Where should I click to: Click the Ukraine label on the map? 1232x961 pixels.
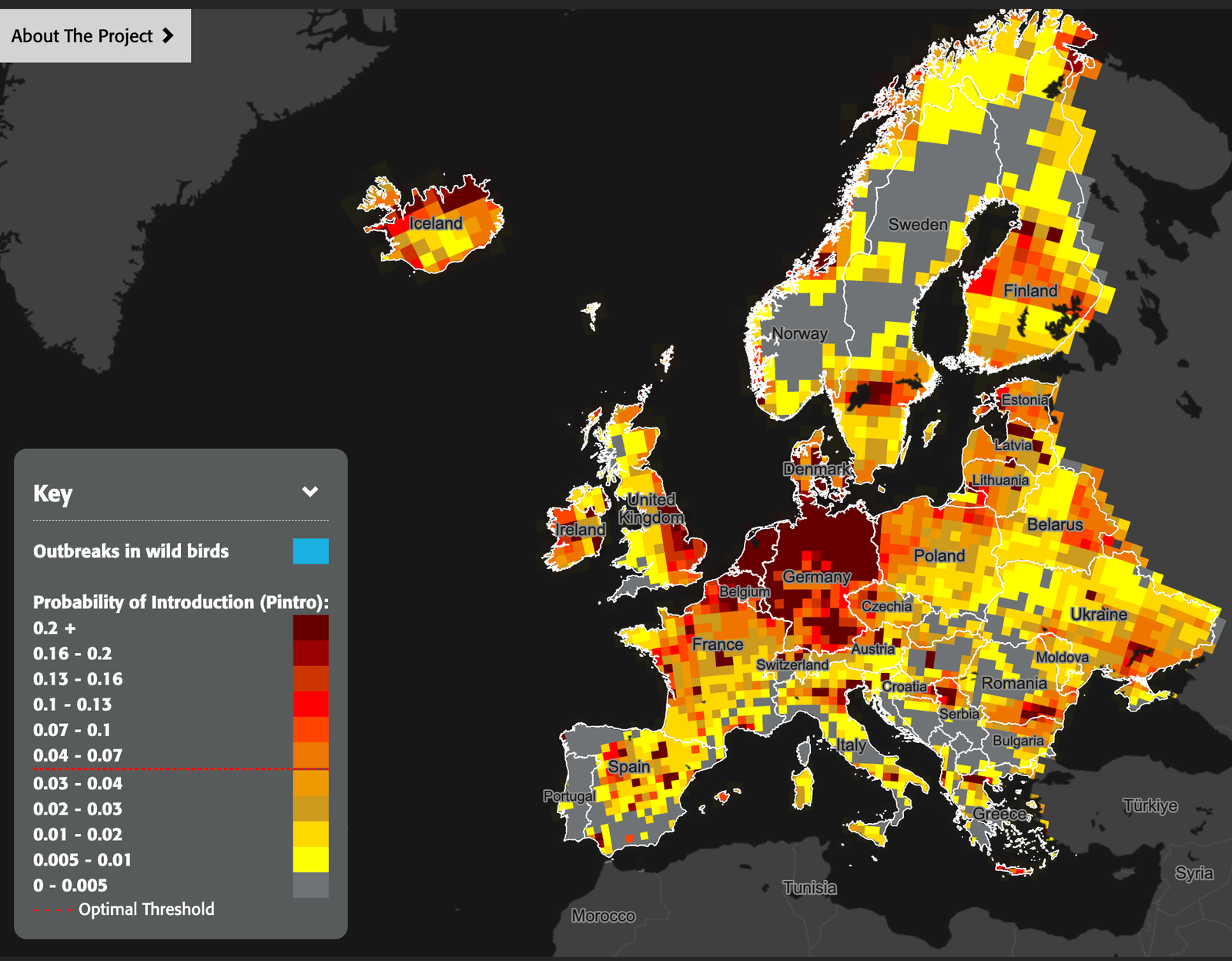1098,614
